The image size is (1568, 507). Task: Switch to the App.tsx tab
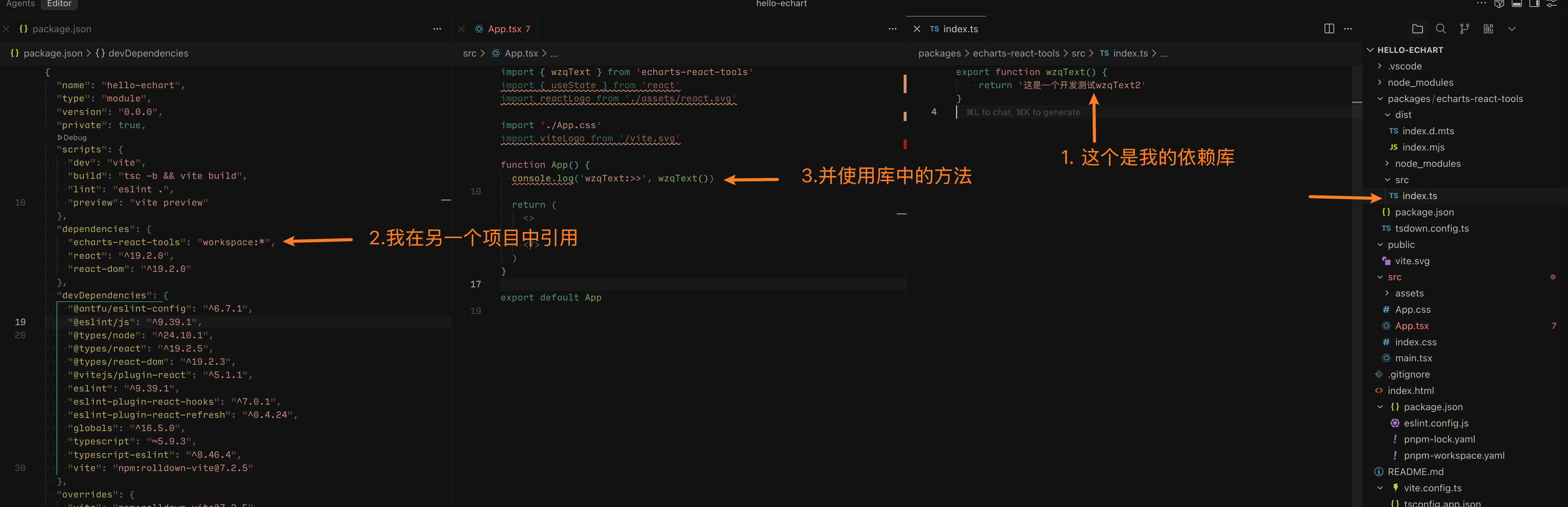tap(505, 29)
